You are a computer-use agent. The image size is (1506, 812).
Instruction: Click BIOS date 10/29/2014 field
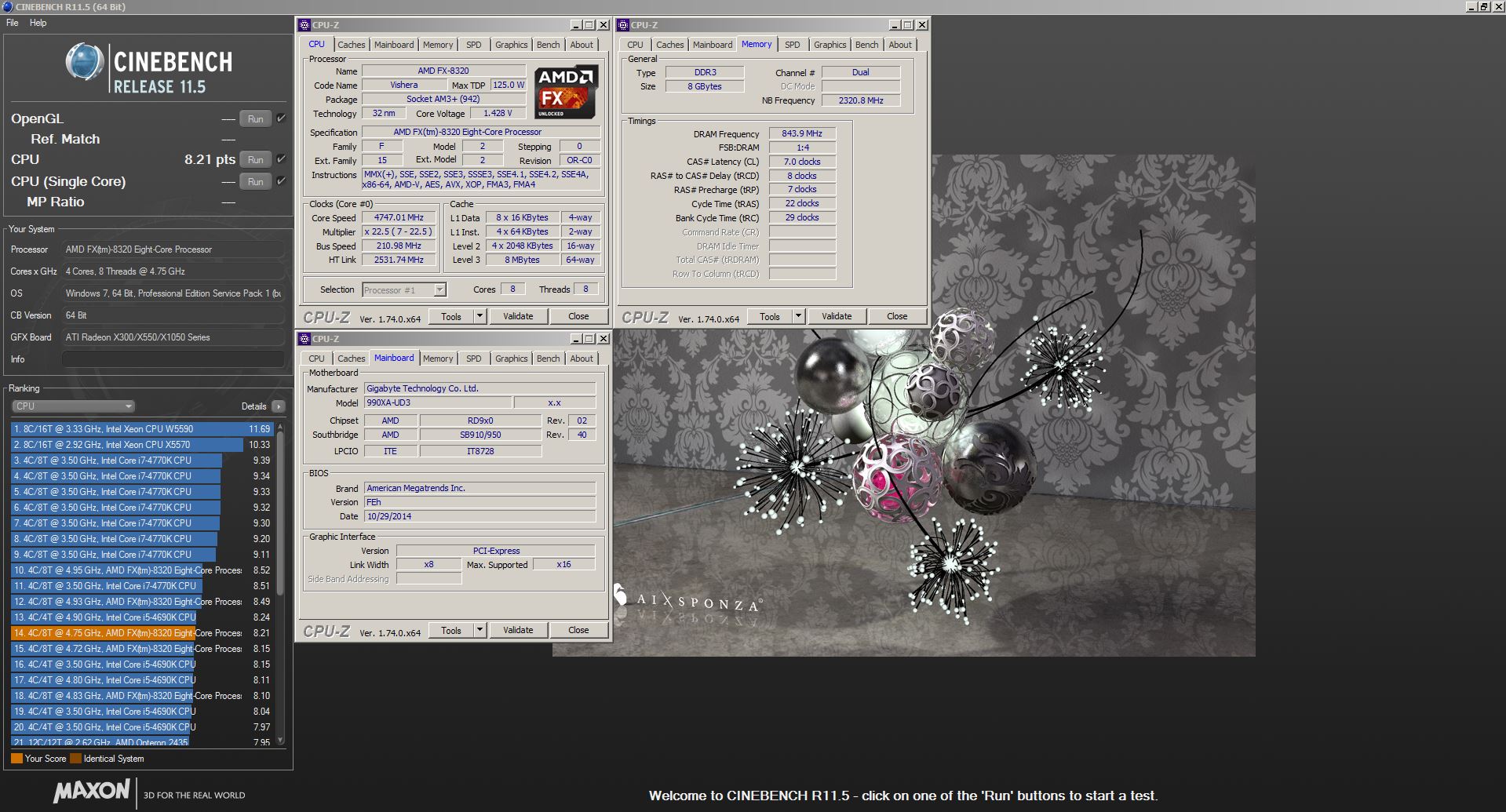click(x=480, y=516)
